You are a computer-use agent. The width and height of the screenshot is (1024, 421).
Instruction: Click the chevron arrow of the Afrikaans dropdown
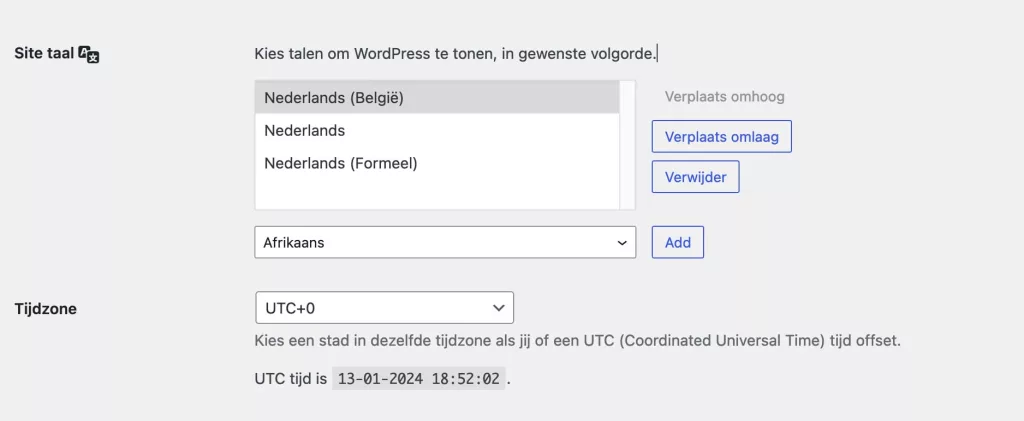622,243
